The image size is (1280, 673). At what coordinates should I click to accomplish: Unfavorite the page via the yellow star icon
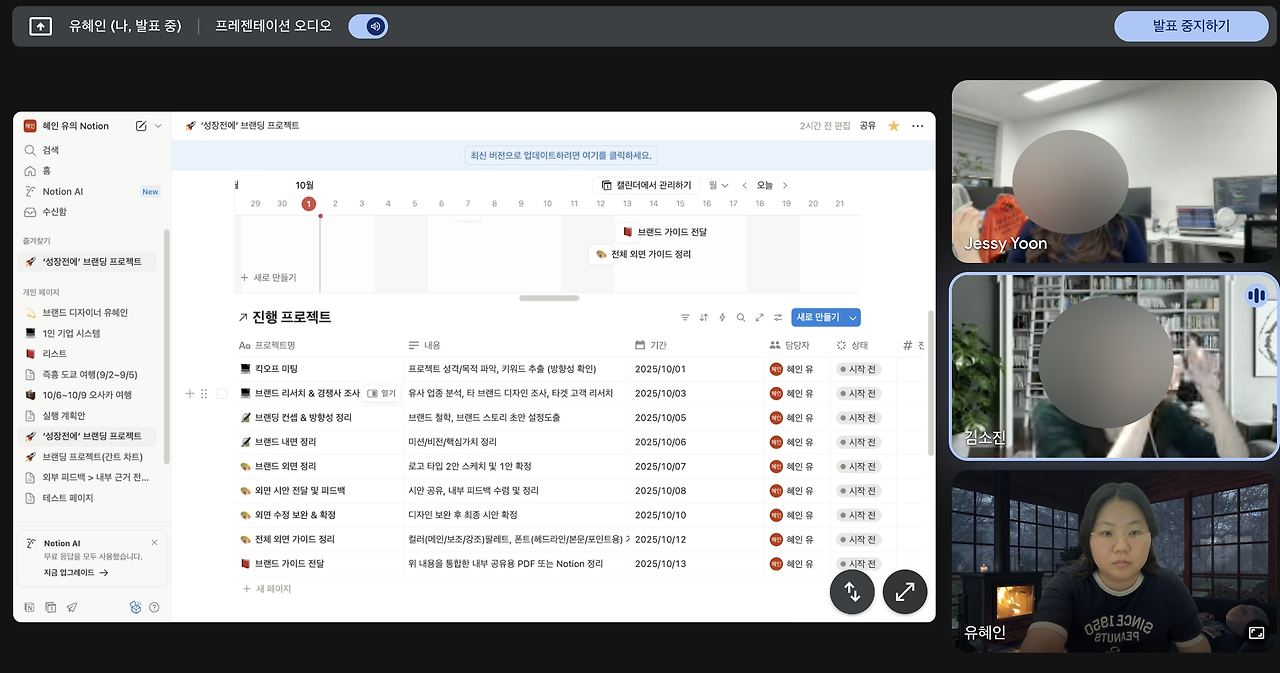(x=893, y=126)
